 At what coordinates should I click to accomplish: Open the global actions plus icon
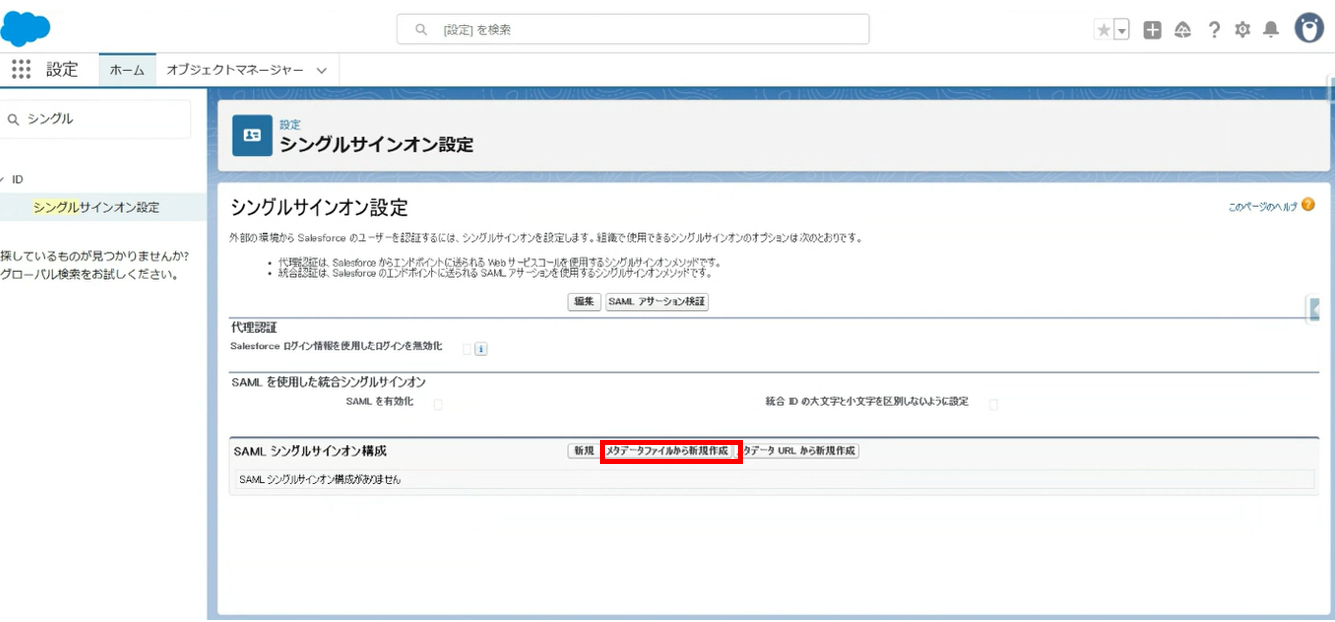[1152, 30]
